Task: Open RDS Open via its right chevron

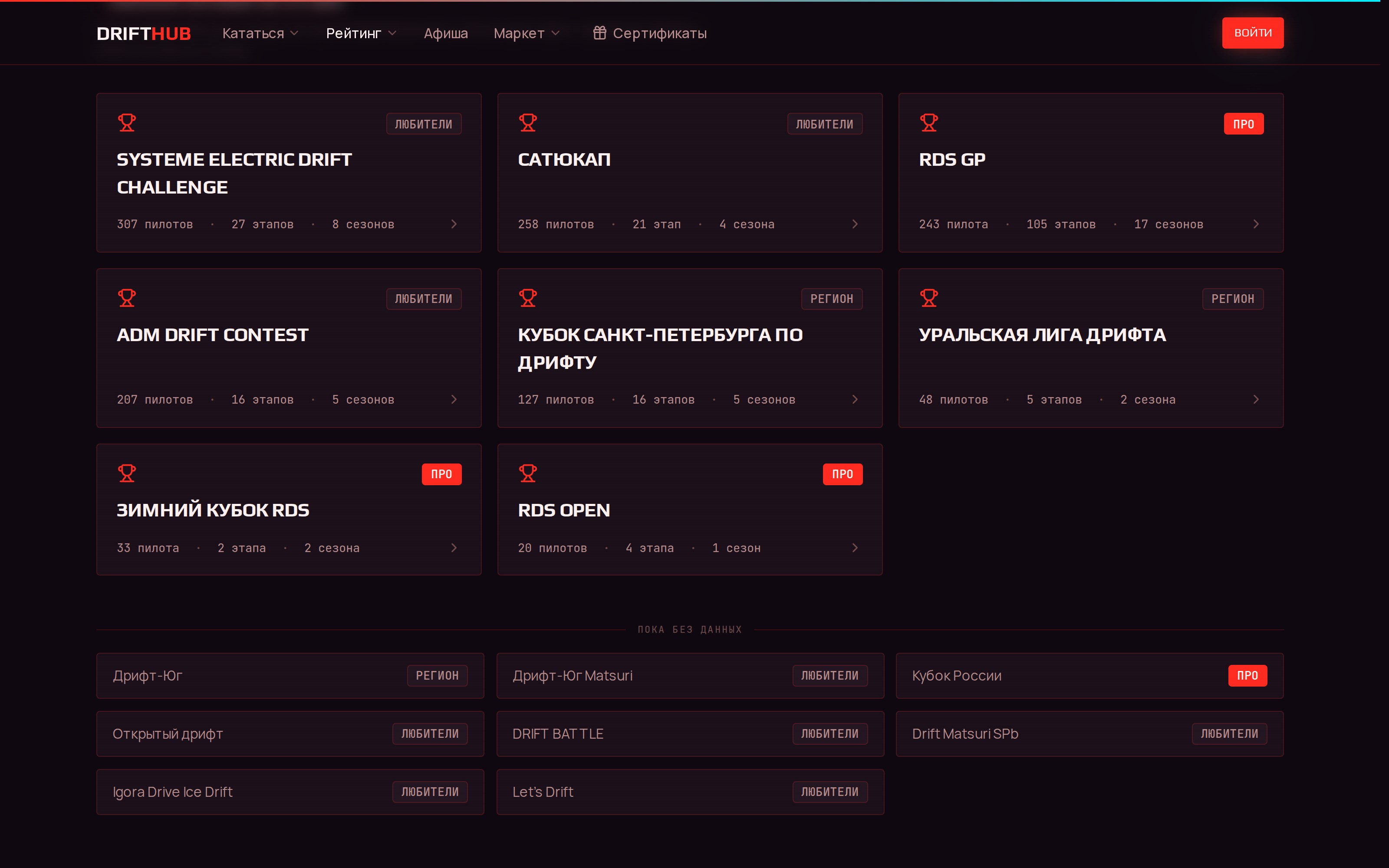Action: click(x=855, y=548)
